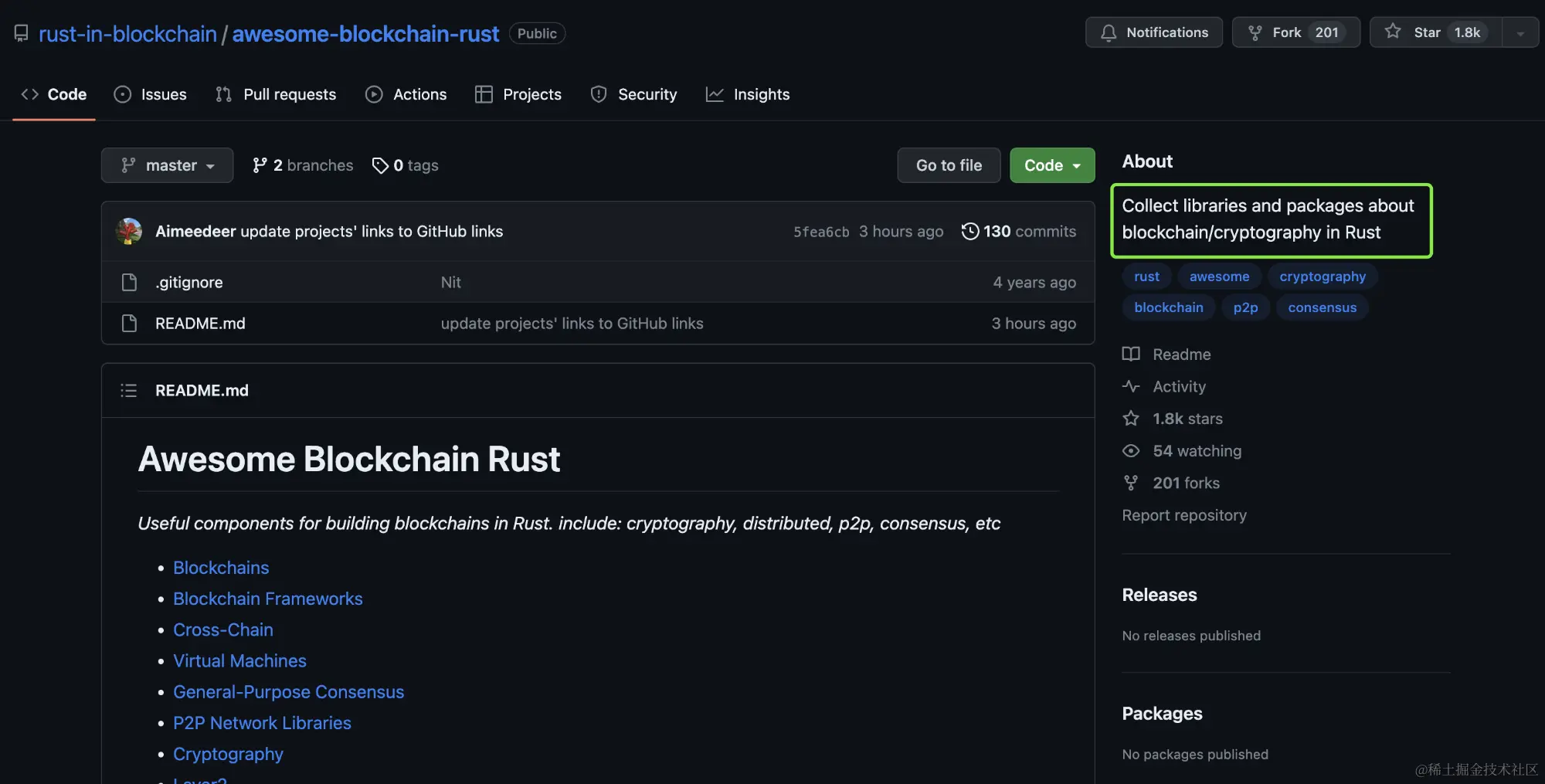Click the awesome topic tag

1219,277
